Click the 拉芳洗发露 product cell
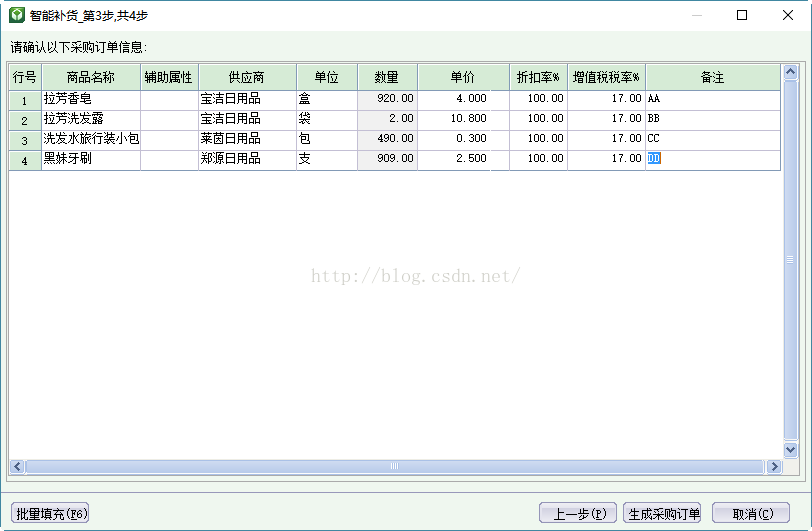The image size is (812, 531). pos(91,120)
